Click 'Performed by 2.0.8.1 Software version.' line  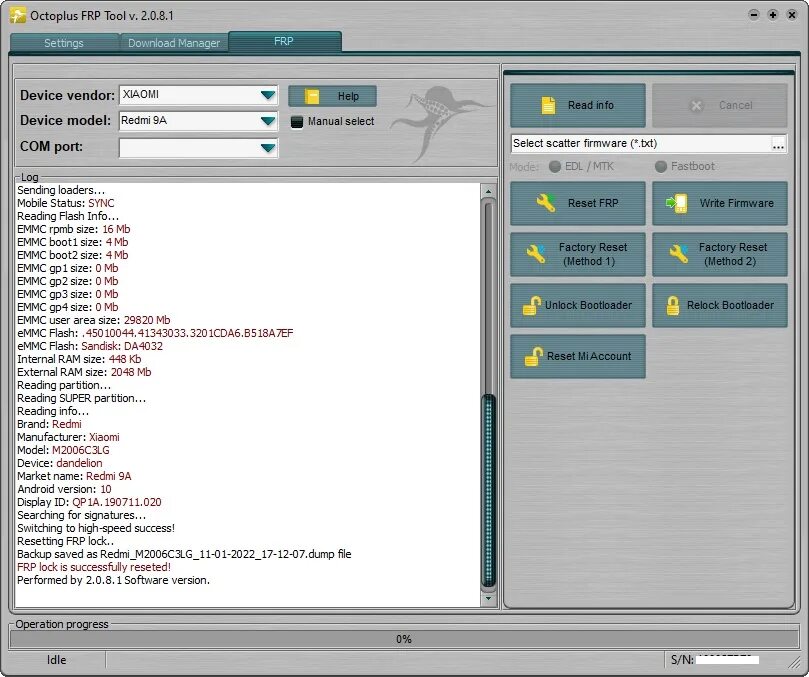[x=114, y=580]
